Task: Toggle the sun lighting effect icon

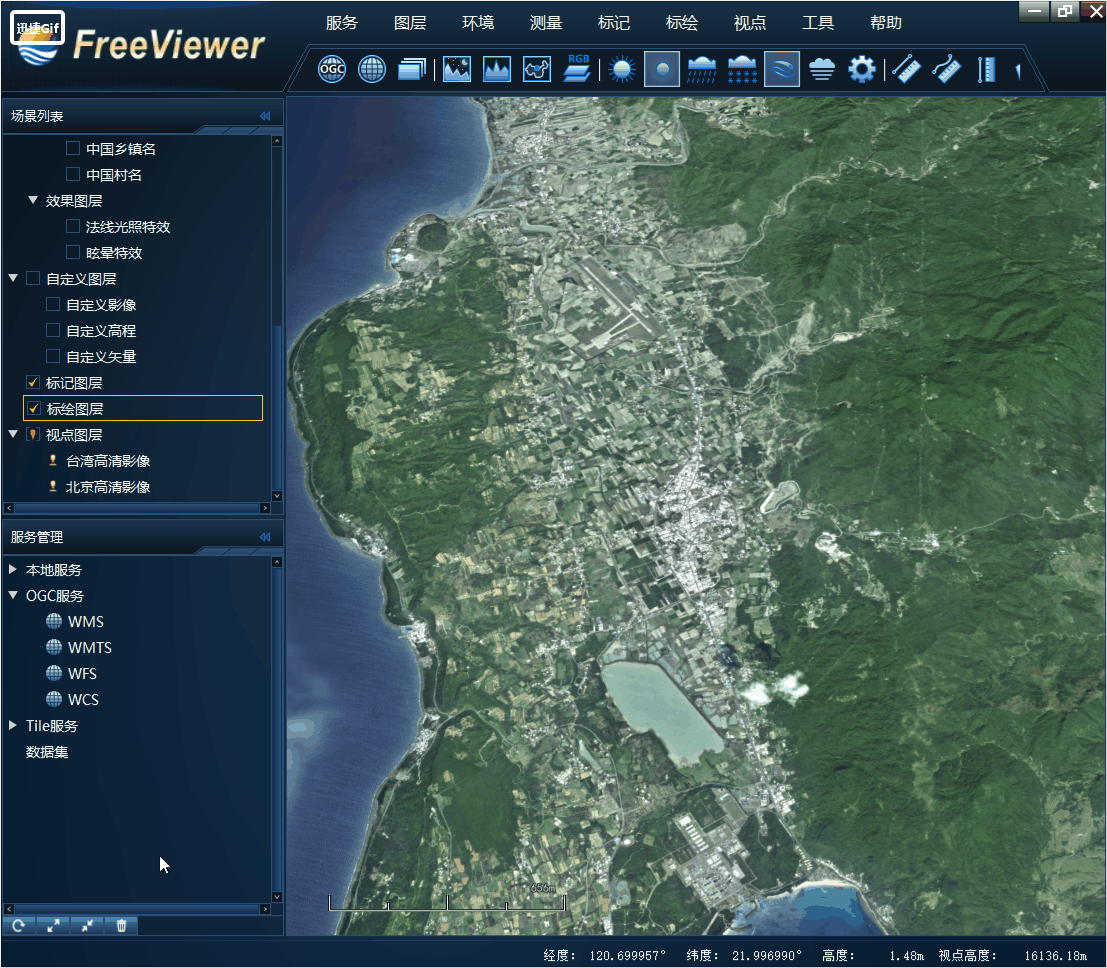Action: [x=622, y=69]
